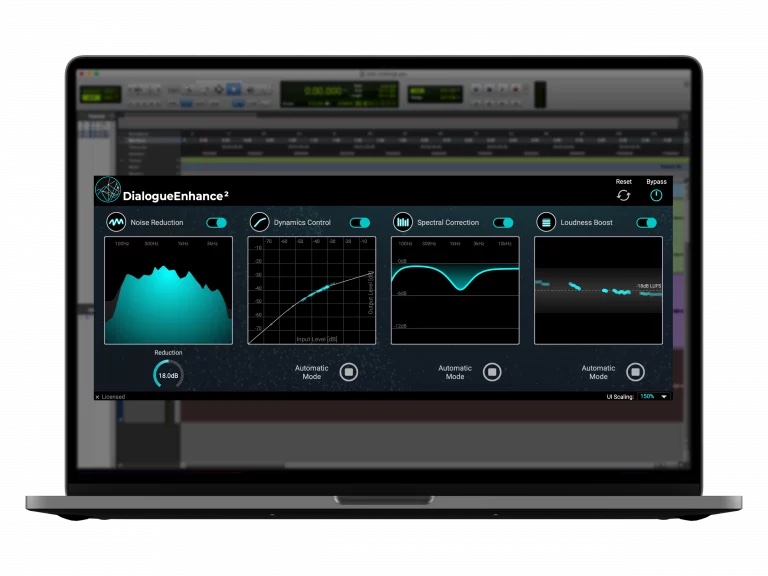Enable Automatic Mode for Spectral Correction

[492, 372]
